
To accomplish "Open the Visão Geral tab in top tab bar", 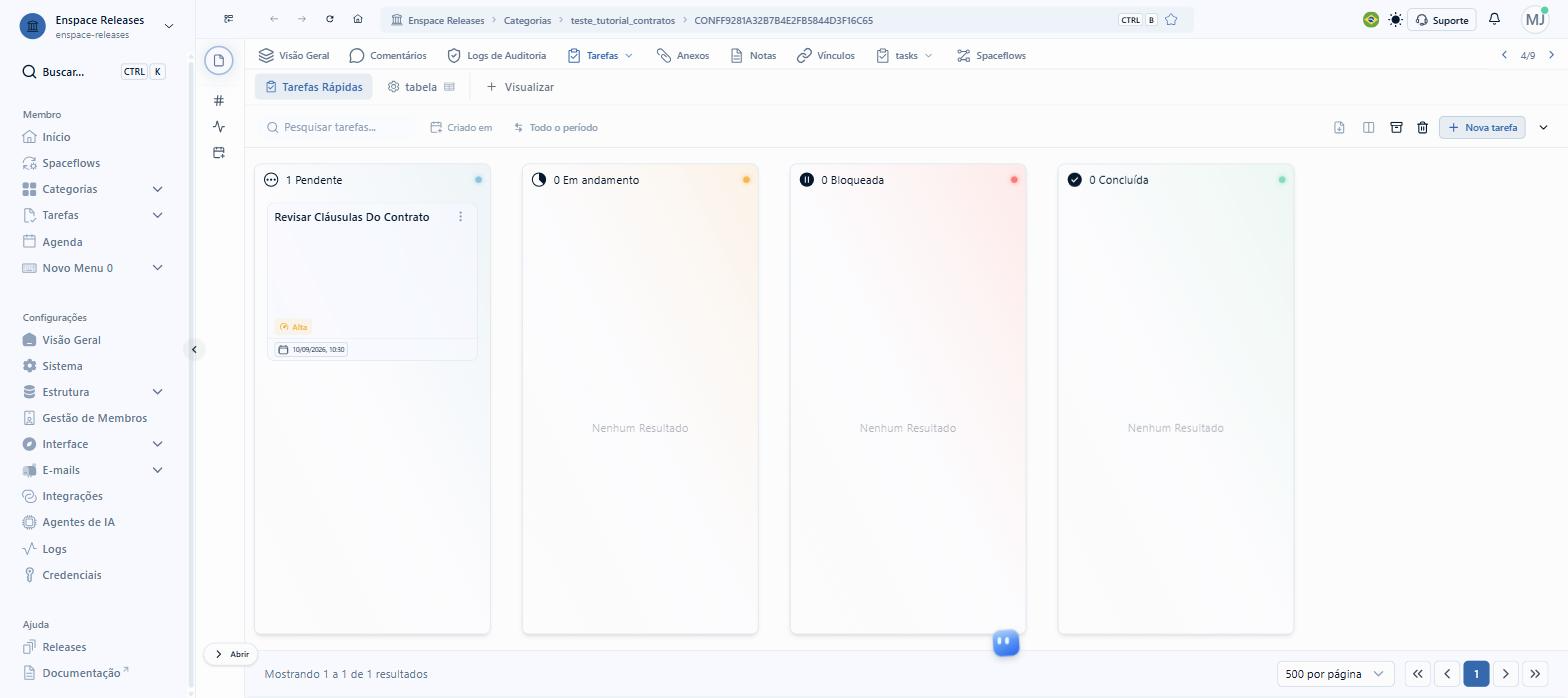I will point(294,55).
